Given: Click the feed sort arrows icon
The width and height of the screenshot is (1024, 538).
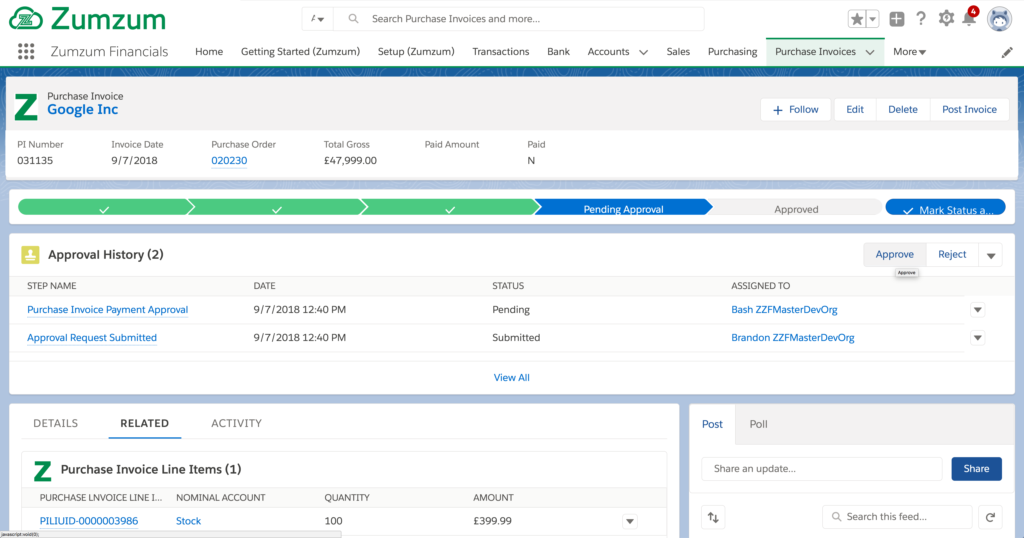Looking at the screenshot, I should (x=713, y=517).
